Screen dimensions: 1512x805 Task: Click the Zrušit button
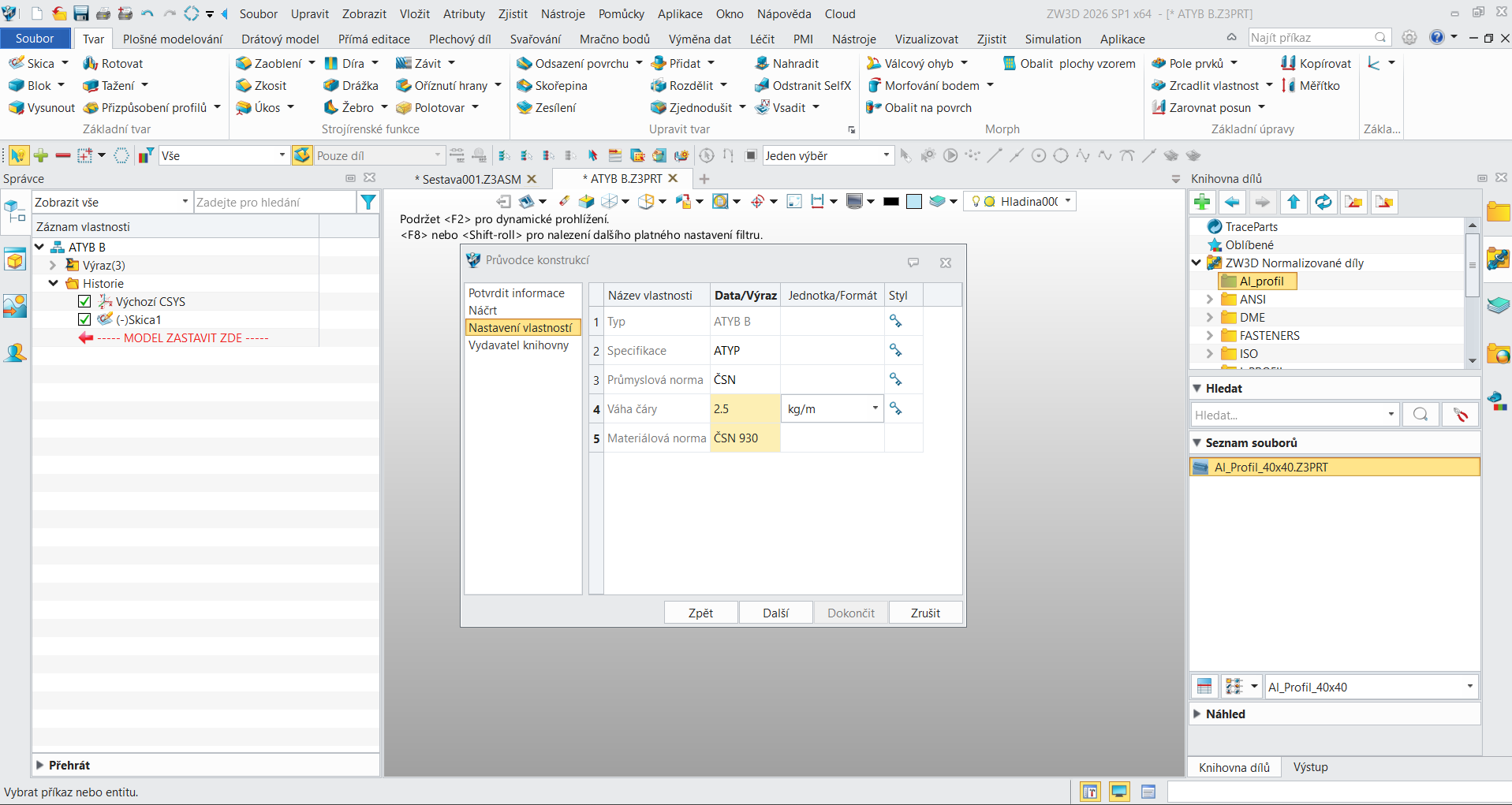point(925,613)
